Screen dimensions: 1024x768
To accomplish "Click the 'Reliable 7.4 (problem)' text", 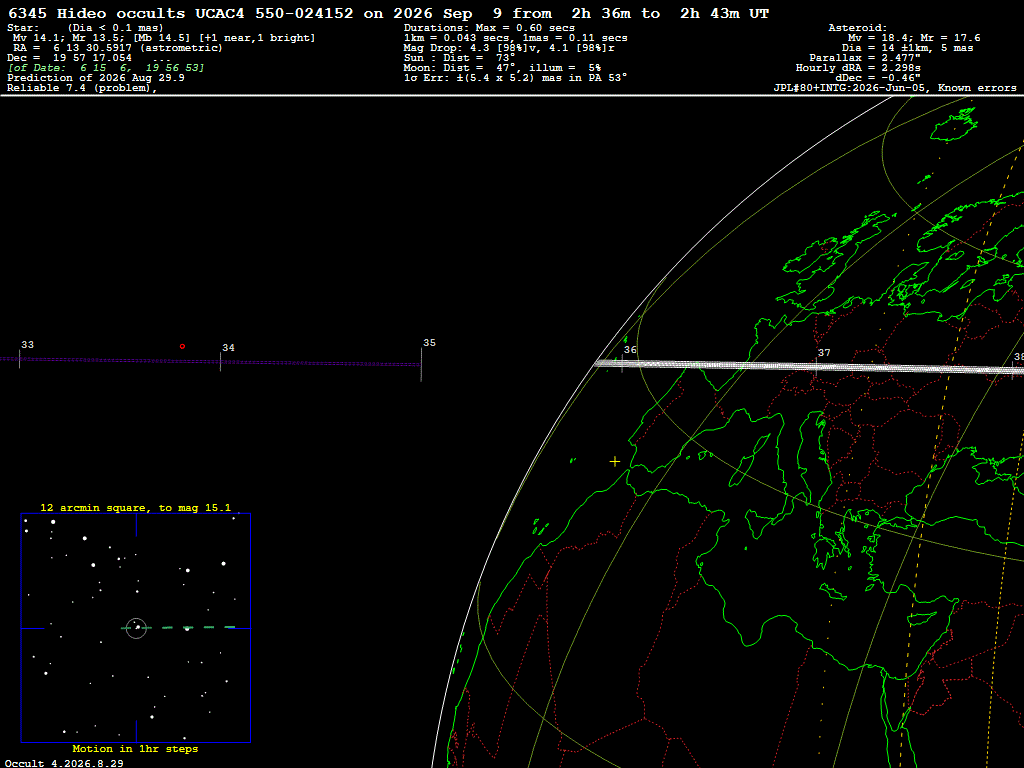I will coord(82,88).
